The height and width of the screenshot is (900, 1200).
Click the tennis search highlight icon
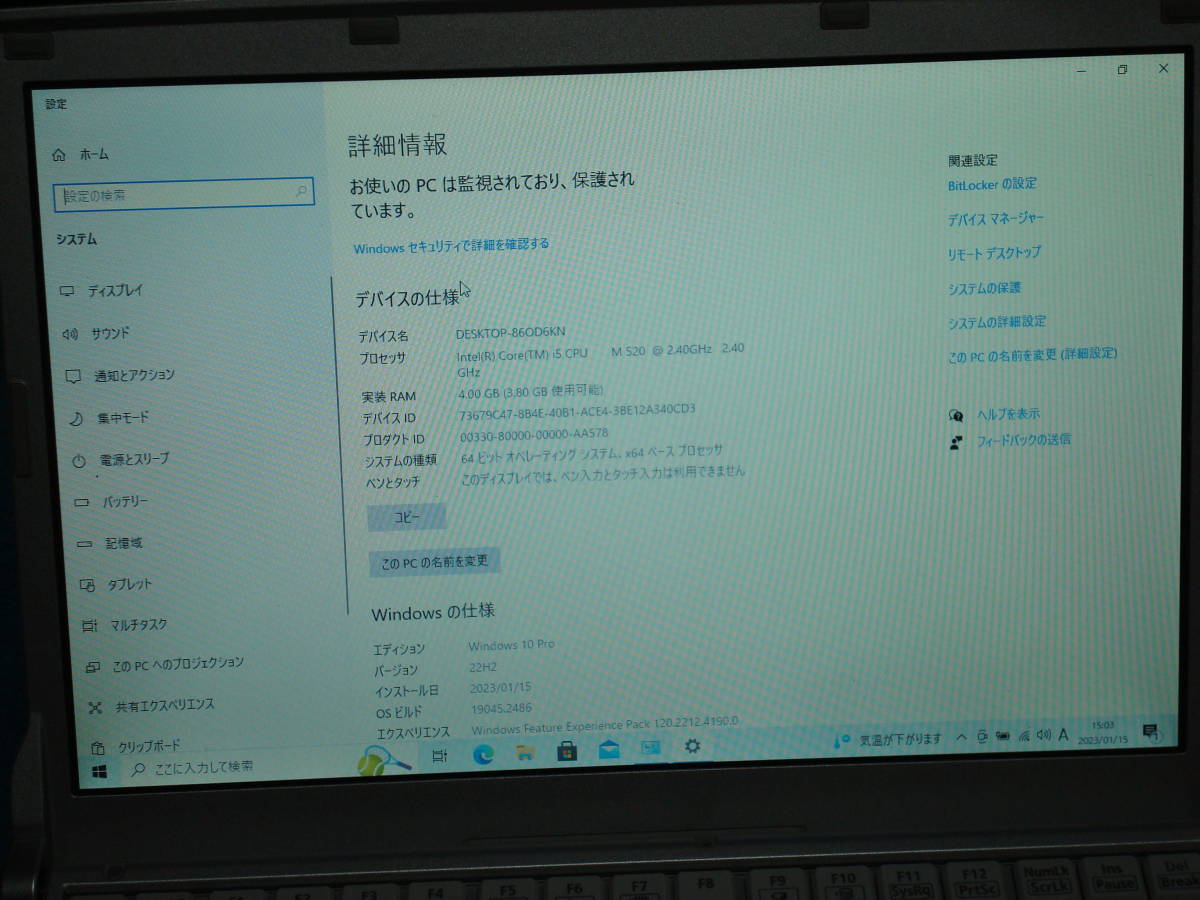point(383,760)
